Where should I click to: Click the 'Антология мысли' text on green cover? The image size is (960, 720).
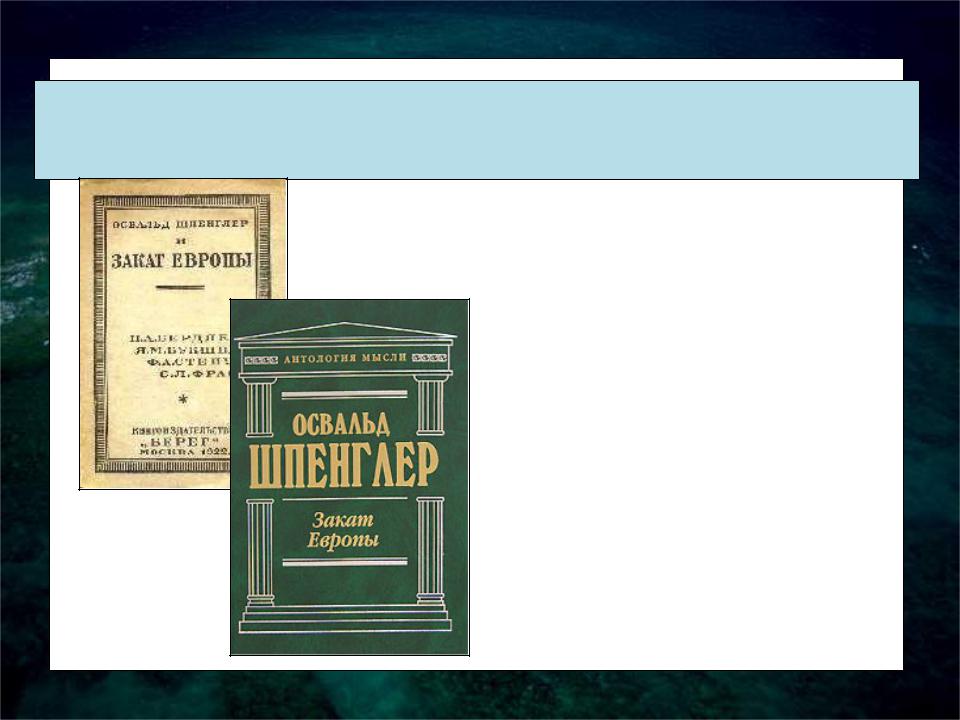click(x=345, y=358)
